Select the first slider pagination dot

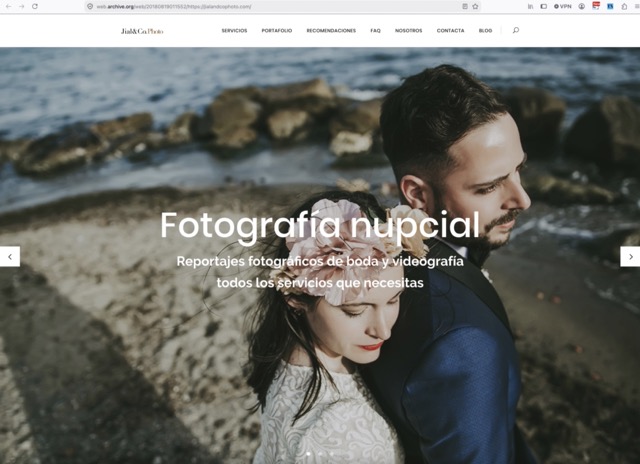click(309, 454)
